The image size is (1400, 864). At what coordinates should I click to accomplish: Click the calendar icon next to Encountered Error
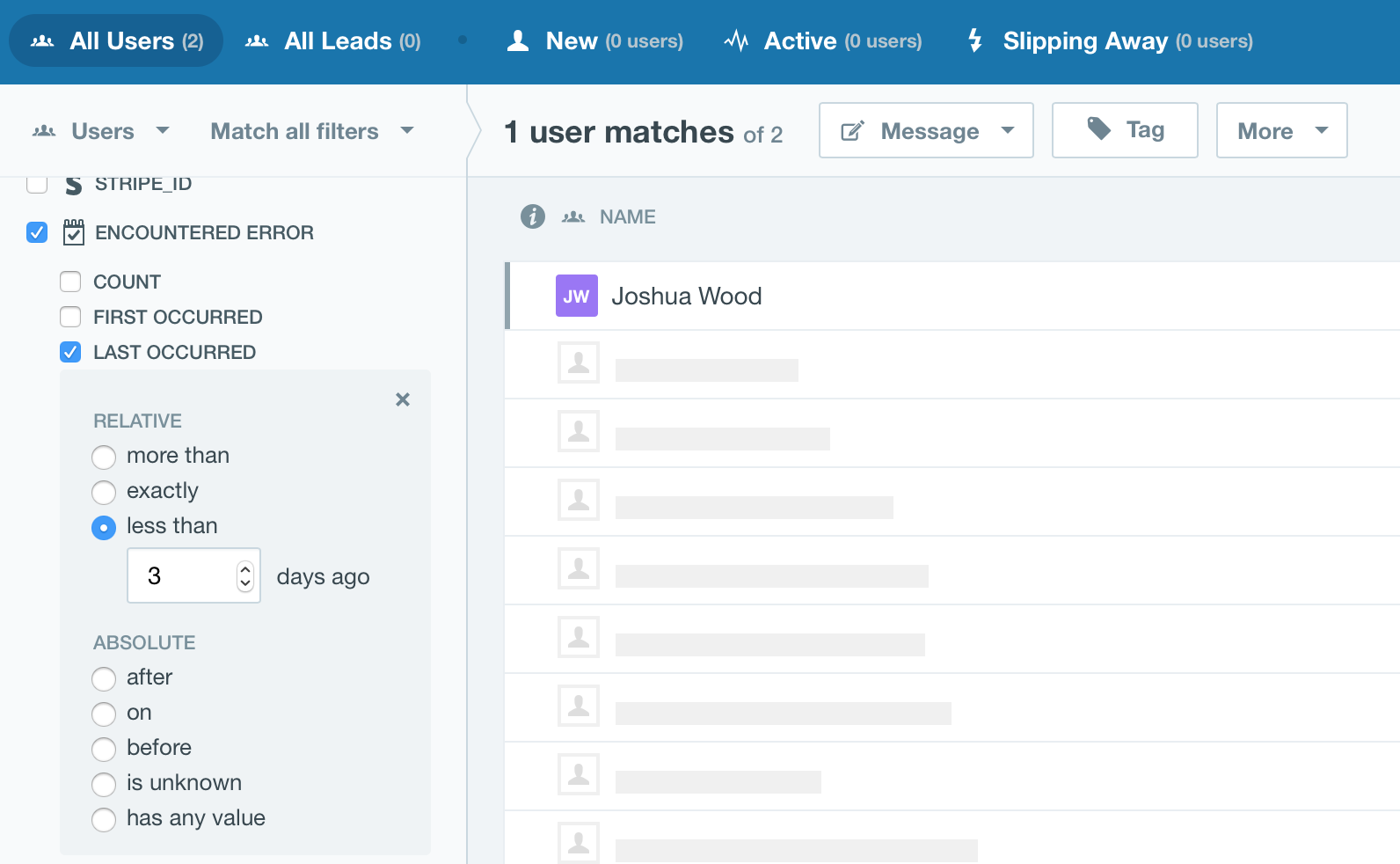pyautogui.click(x=74, y=232)
